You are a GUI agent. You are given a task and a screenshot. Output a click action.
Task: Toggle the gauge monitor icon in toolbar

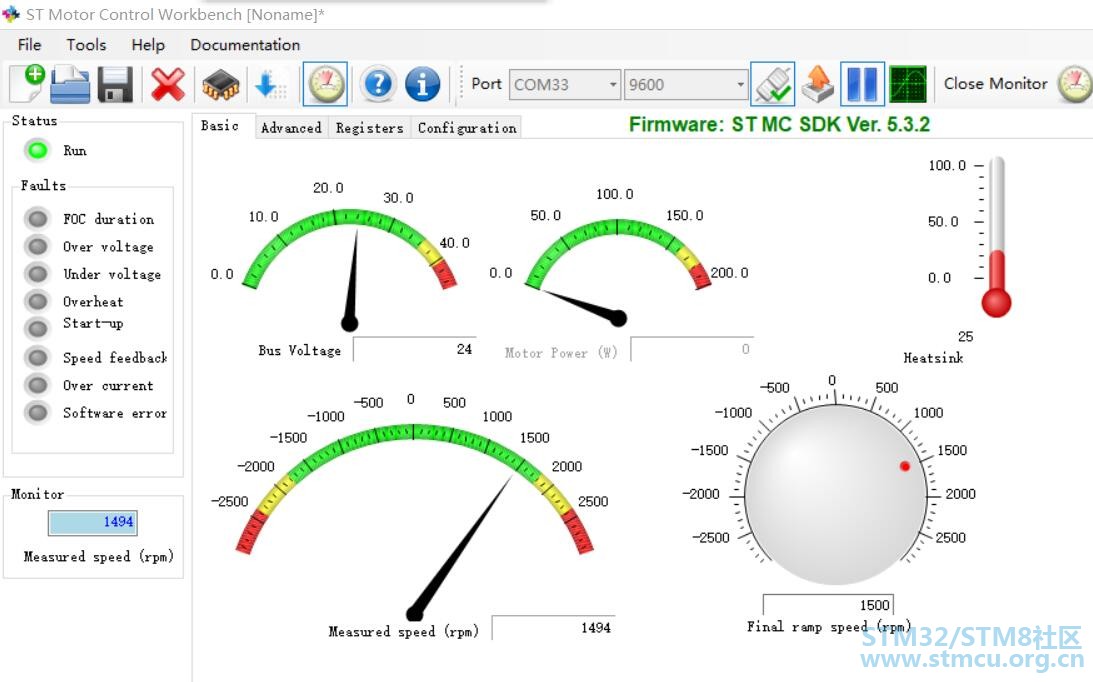(326, 84)
